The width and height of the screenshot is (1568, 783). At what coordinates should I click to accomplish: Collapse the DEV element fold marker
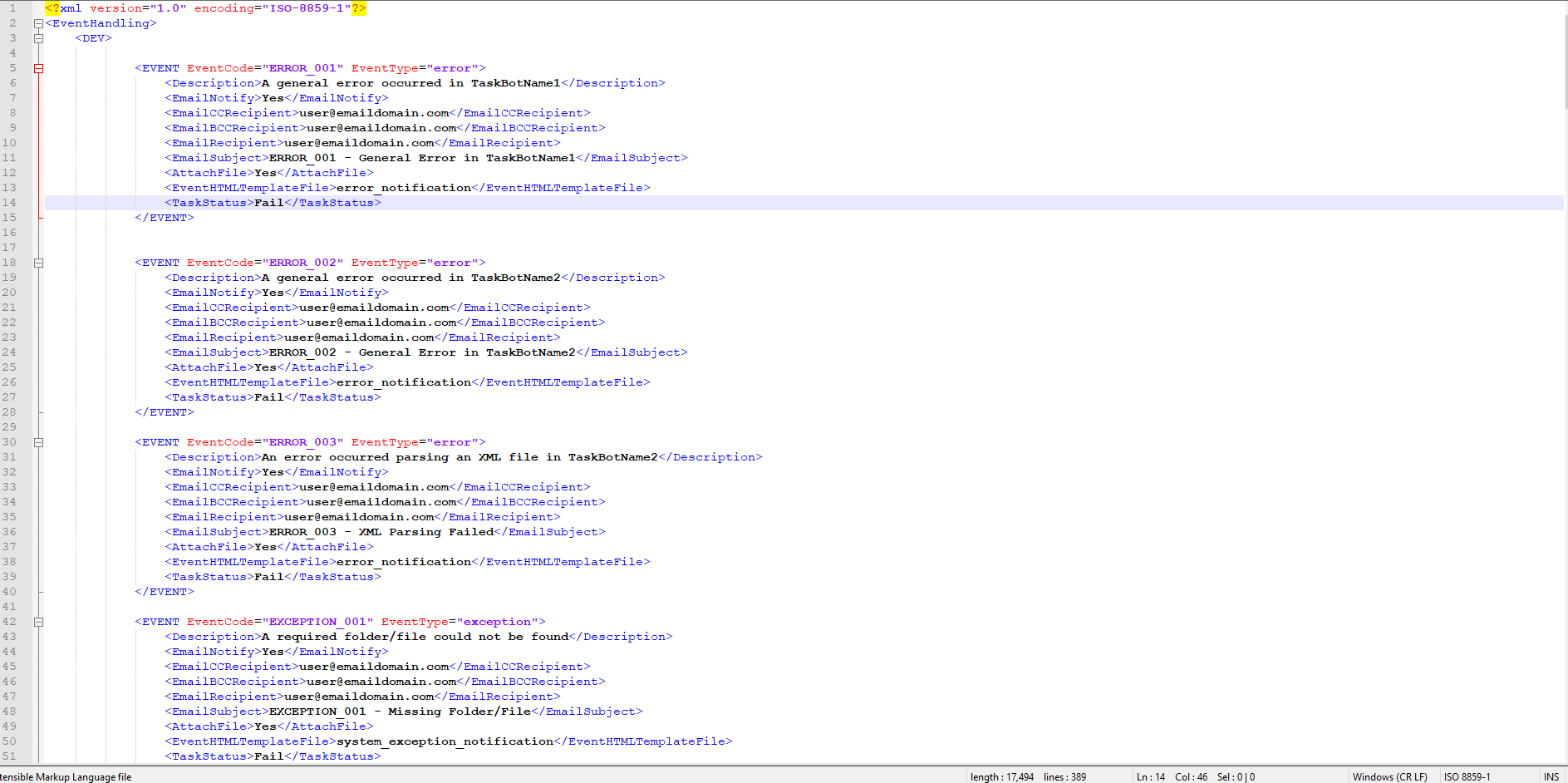[38, 38]
